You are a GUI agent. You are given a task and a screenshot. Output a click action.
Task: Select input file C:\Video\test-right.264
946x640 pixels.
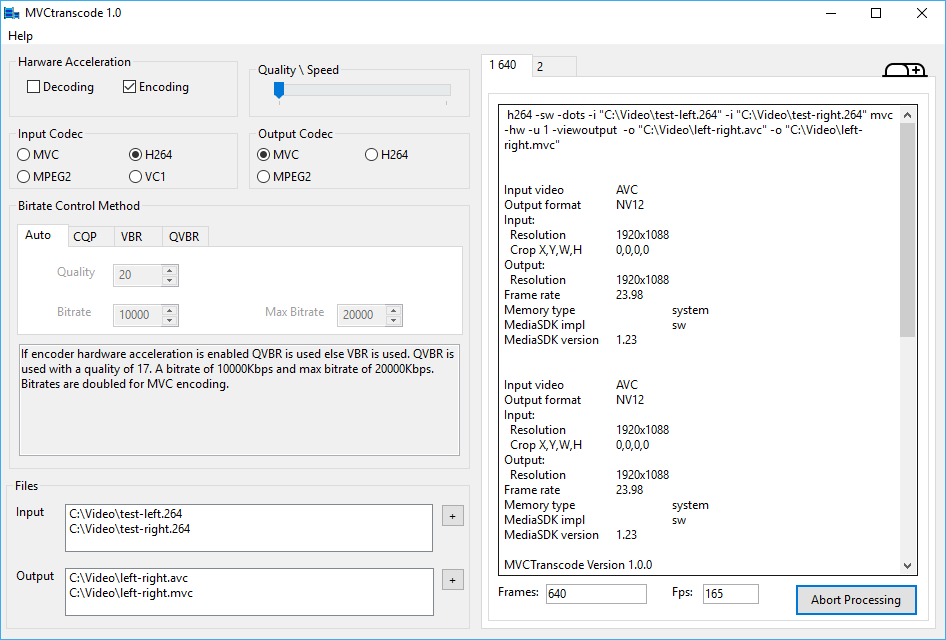[x=130, y=529]
